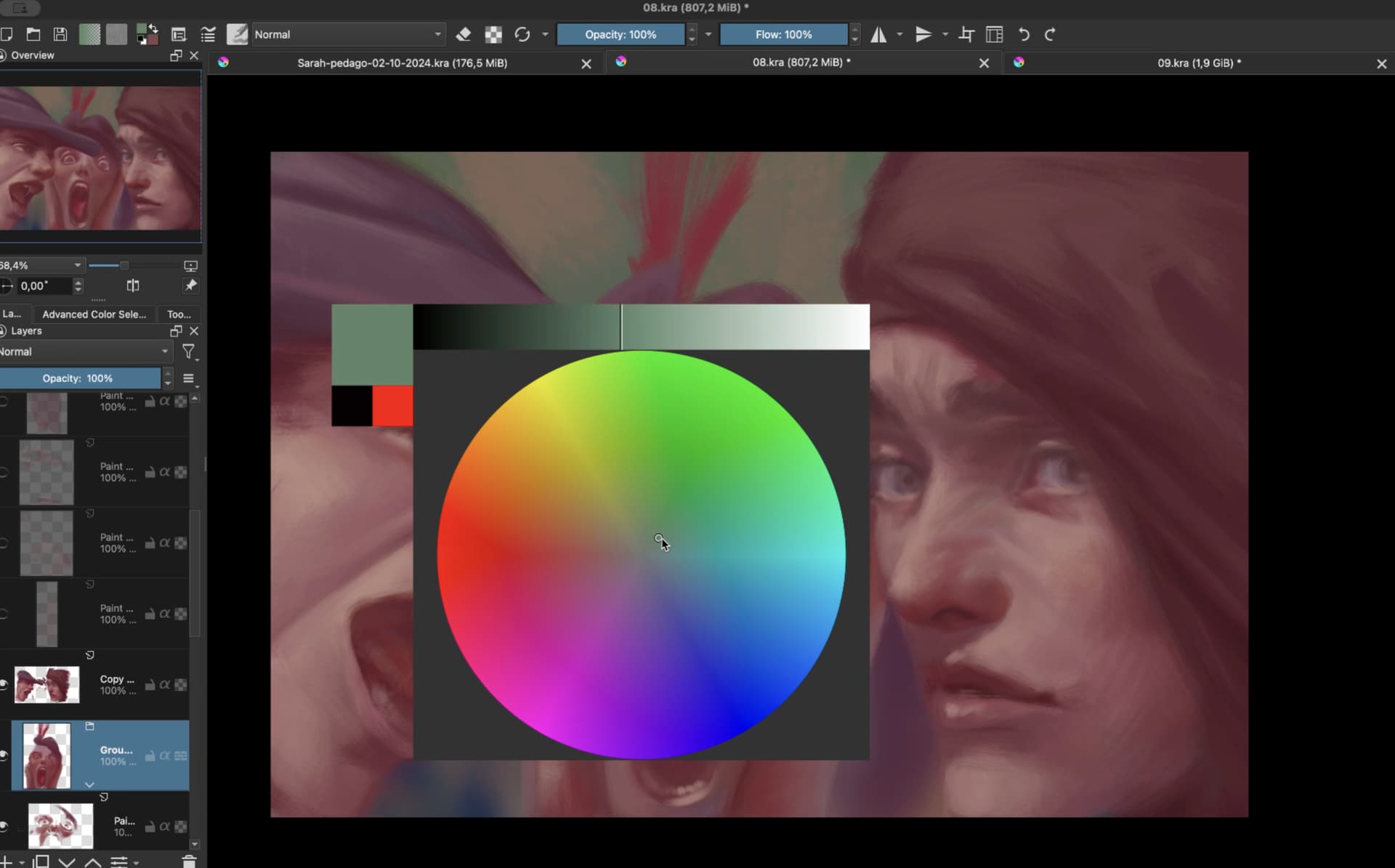Click the preserve alpha checkerboard icon
The width and height of the screenshot is (1395, 868).
493,34
